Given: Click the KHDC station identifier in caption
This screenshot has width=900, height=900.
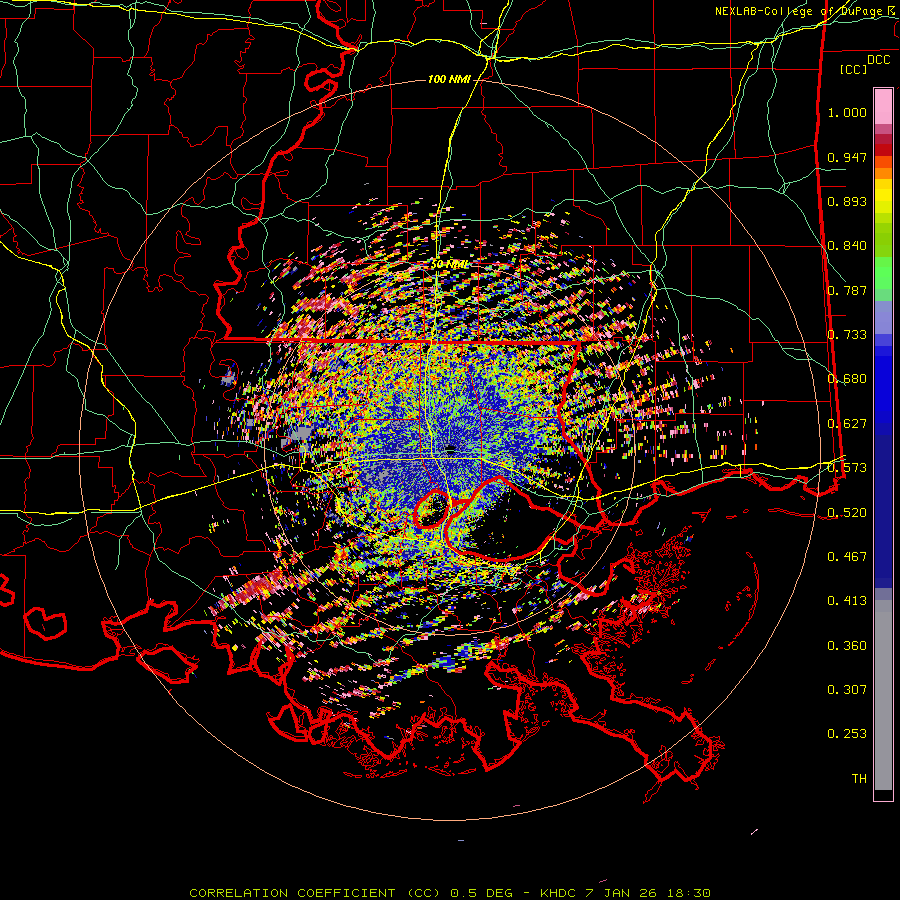Looking at the screenshot, I should (x=559, y=893).
